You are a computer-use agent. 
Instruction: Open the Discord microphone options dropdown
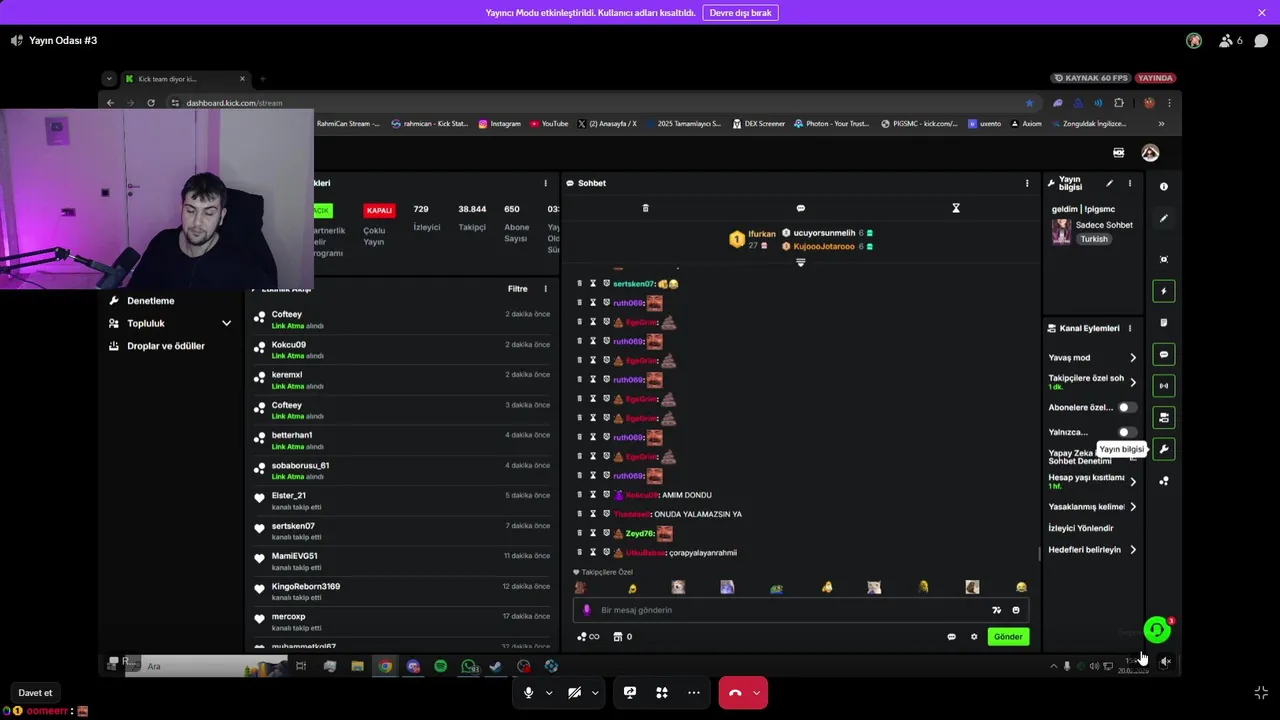[549, 693]
